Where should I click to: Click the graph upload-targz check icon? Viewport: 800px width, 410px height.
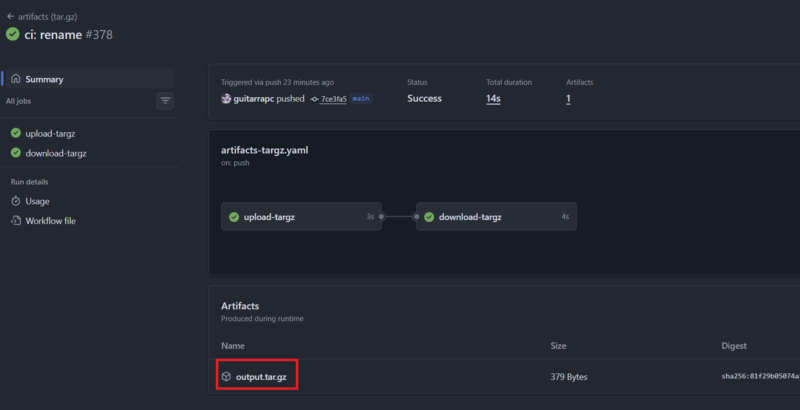click(x=234, y=217)
